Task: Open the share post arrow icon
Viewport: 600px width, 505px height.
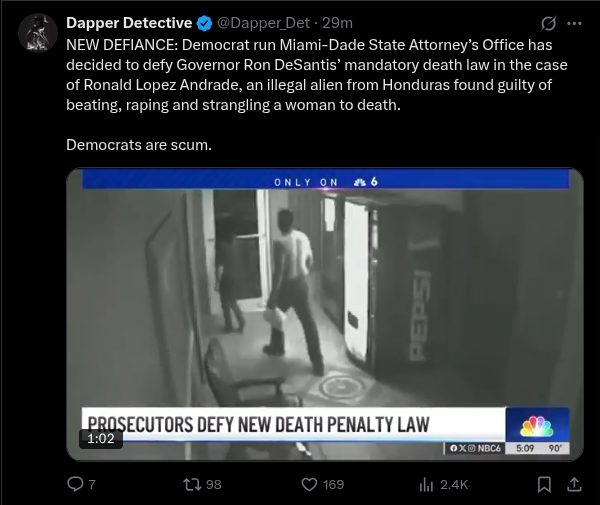Action: click(x=574, y=485)
